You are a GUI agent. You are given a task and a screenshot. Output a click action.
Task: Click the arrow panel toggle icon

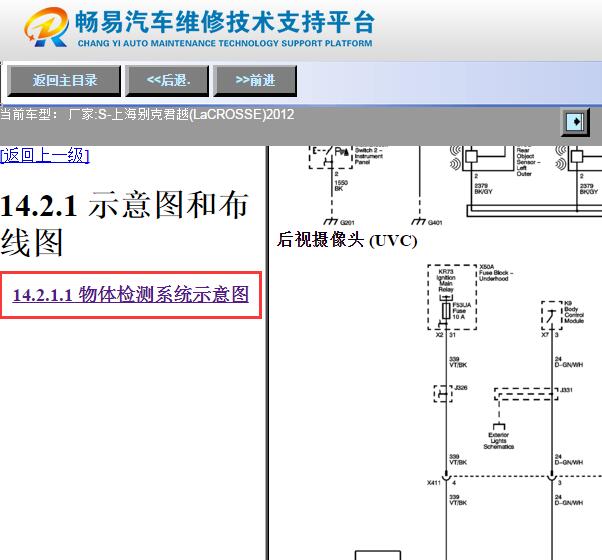tap(575, 122)
